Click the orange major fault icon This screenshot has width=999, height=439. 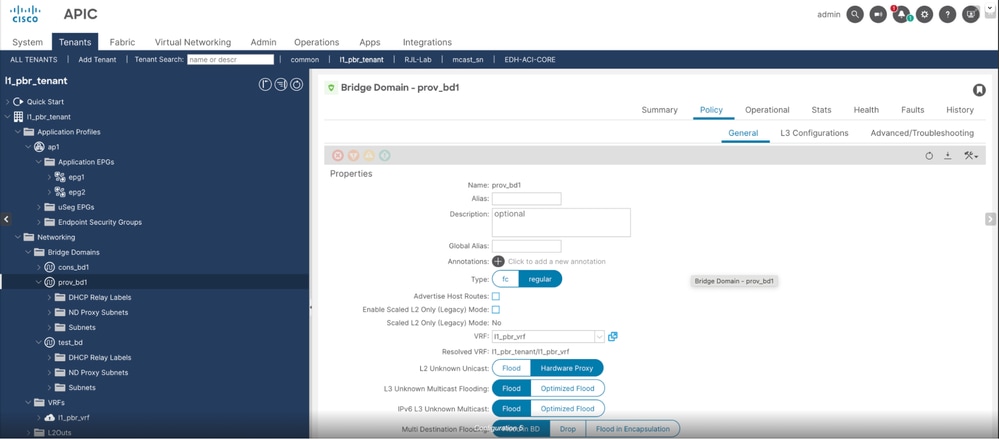(353, 155)
